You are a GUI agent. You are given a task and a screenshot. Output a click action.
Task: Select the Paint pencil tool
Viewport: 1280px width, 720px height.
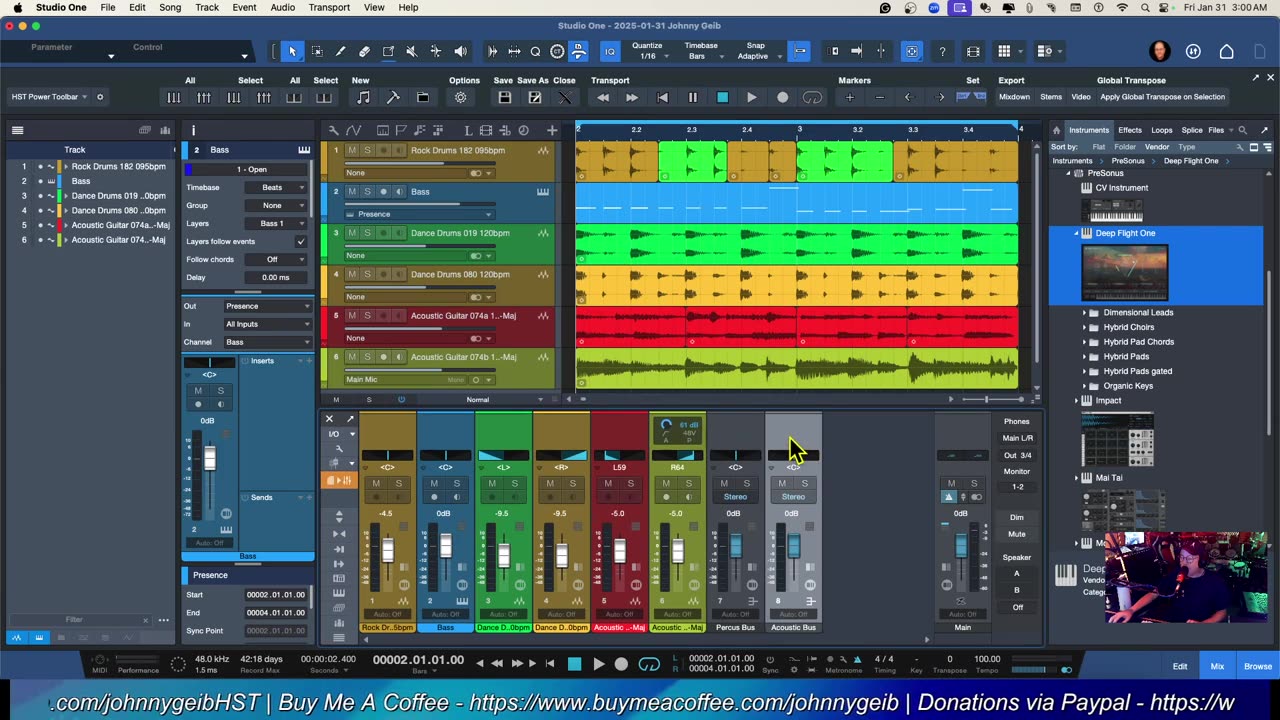(x=340, y=52)
